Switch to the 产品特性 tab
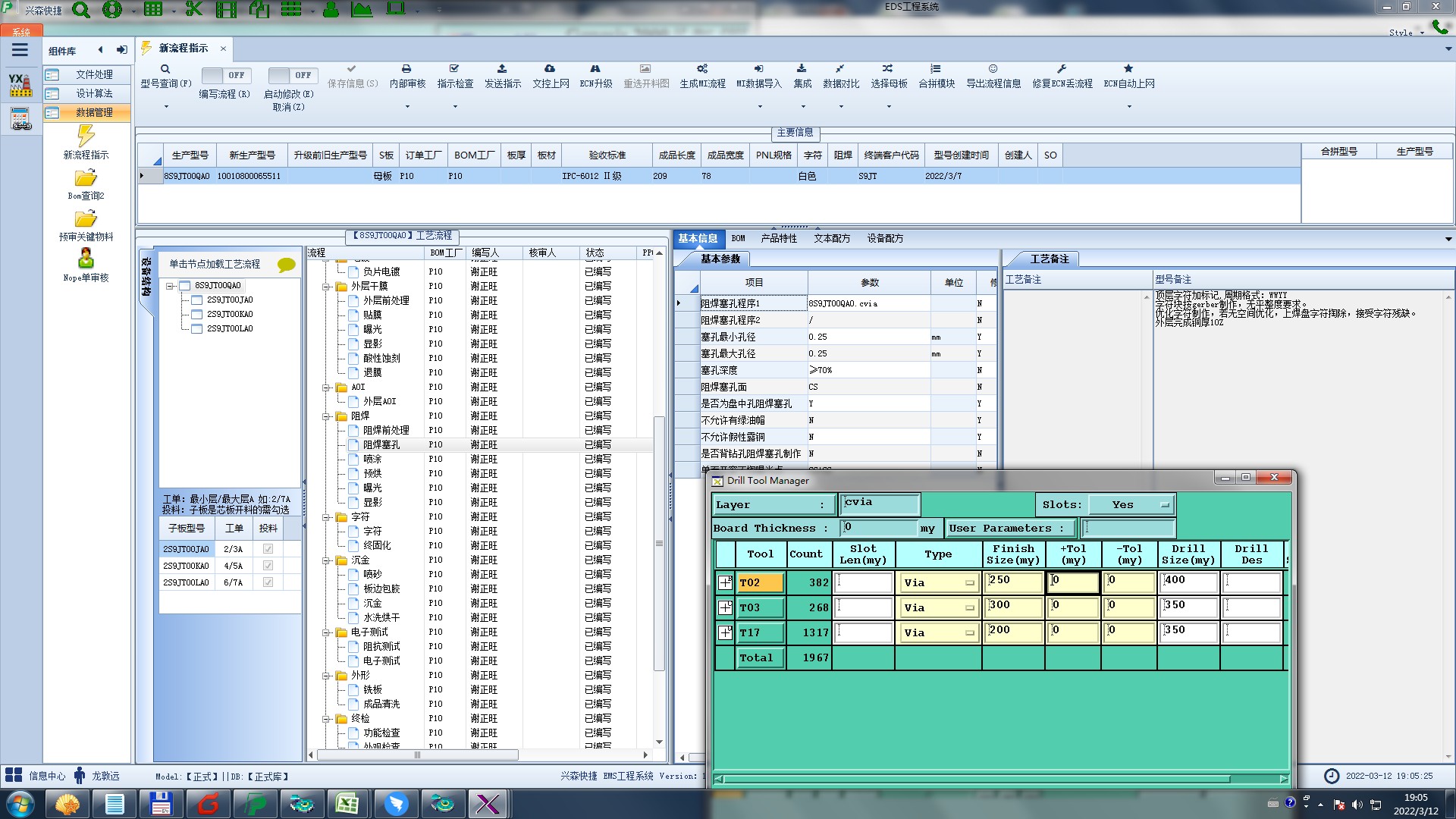This screenshot has width=1456, height=819. [779, 238]
